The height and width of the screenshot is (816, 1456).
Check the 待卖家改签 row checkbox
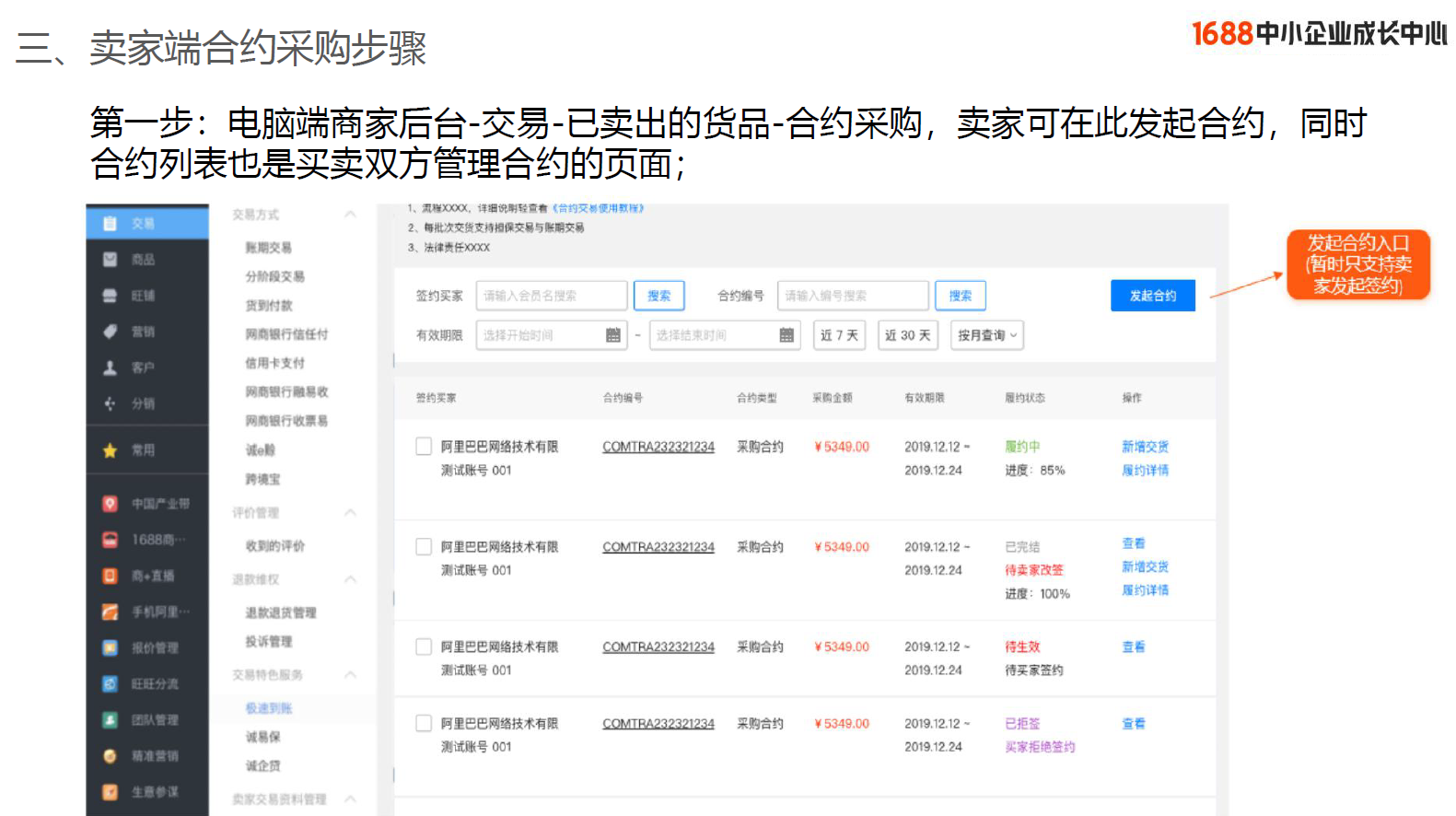[424, 547]
